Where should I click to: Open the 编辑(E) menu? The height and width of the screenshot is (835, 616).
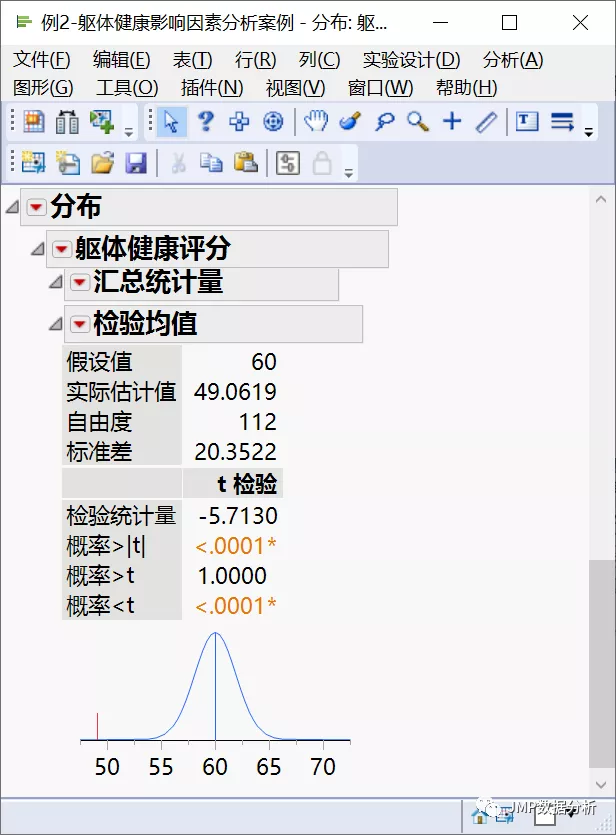[121, 60]
